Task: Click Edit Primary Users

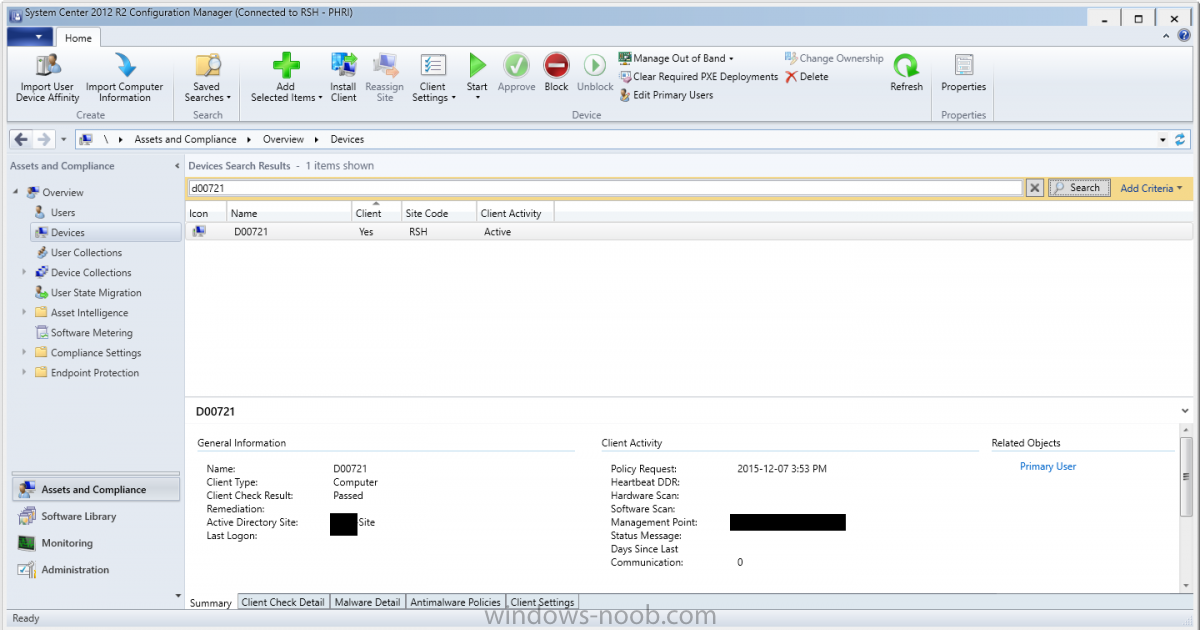Action: (x=666, y=95)
